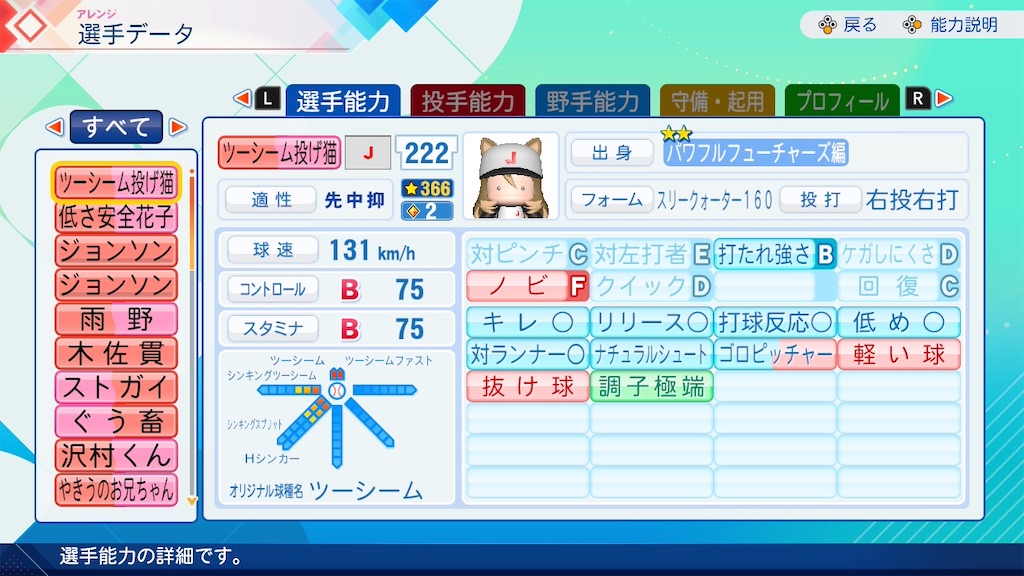Click the baseball icon in pitch chart
This screenshot has height=576, width=1024.
pyautogui.click(x=337, y=391)
